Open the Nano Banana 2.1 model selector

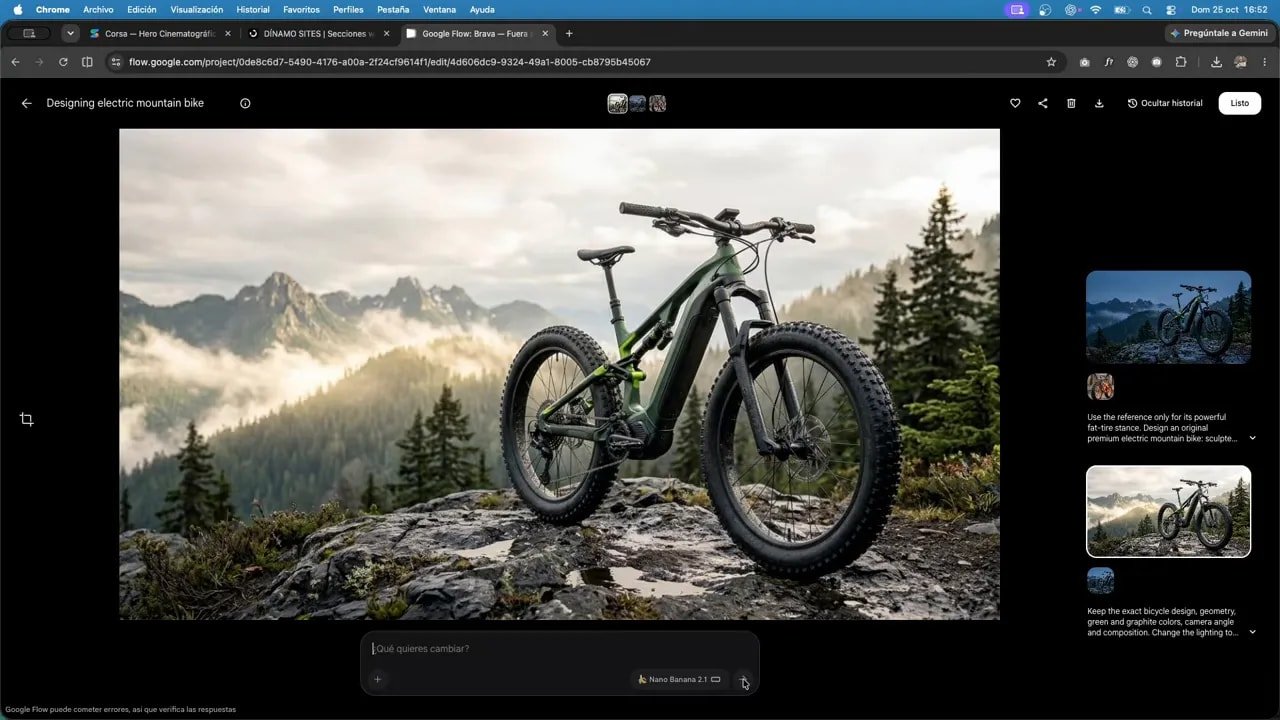(679, 679)
